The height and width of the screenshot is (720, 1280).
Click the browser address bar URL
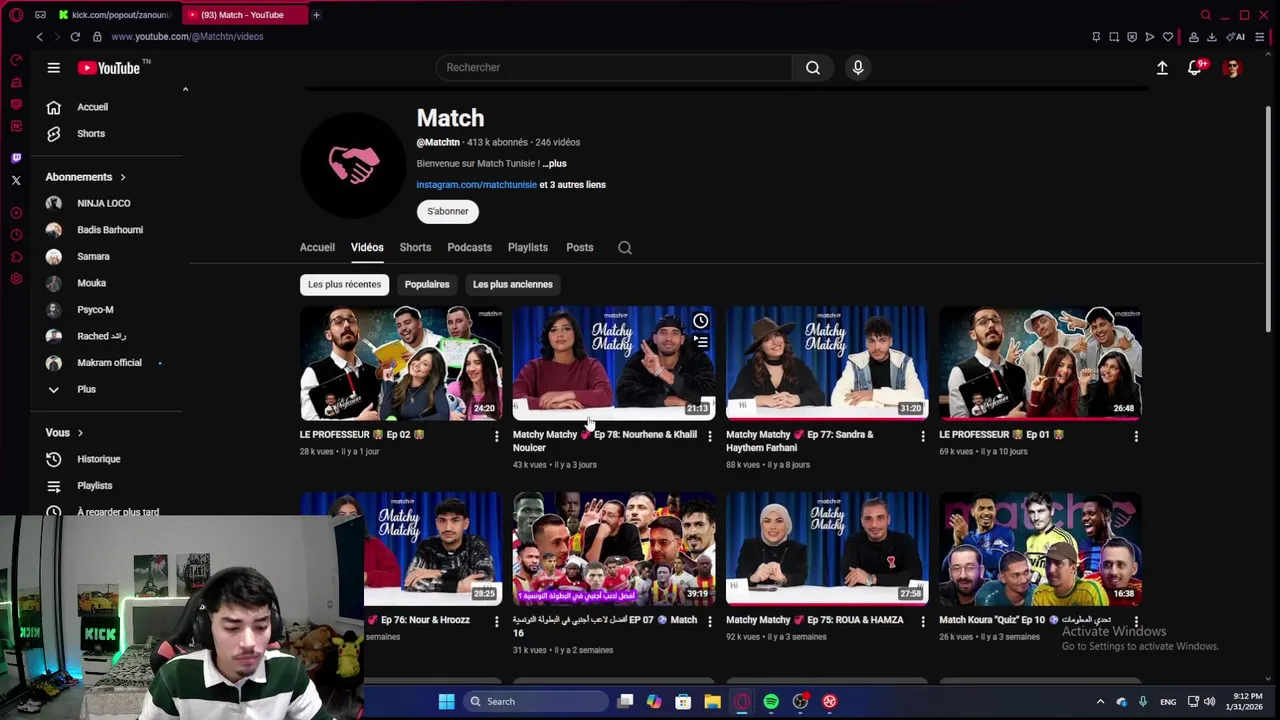tap(187, 37)
